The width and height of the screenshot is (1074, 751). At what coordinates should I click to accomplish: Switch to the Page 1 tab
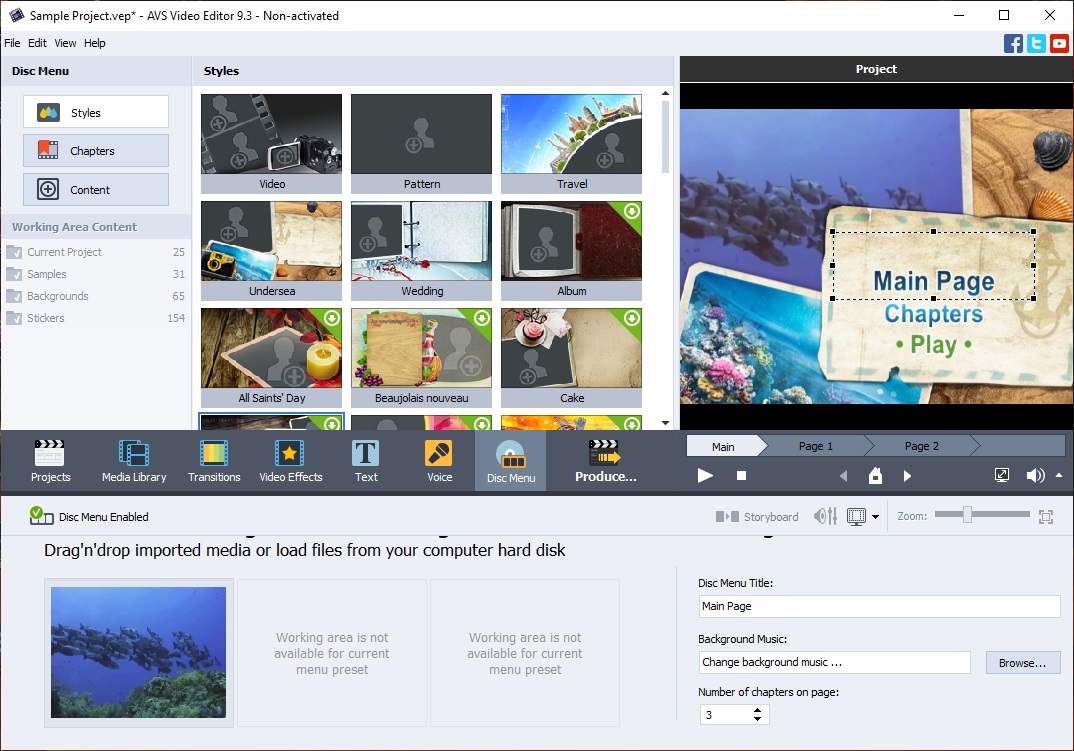[x=815, y=446]
